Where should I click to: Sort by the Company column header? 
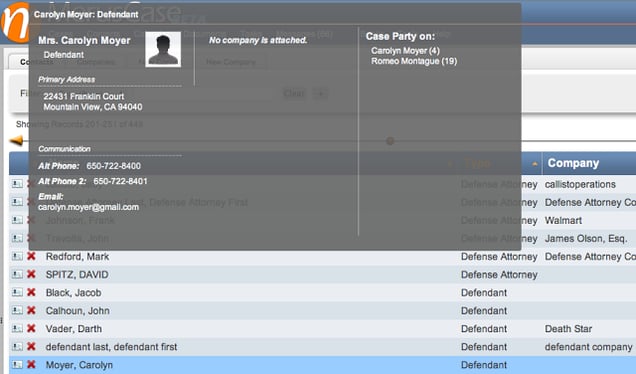pos(573,163)
